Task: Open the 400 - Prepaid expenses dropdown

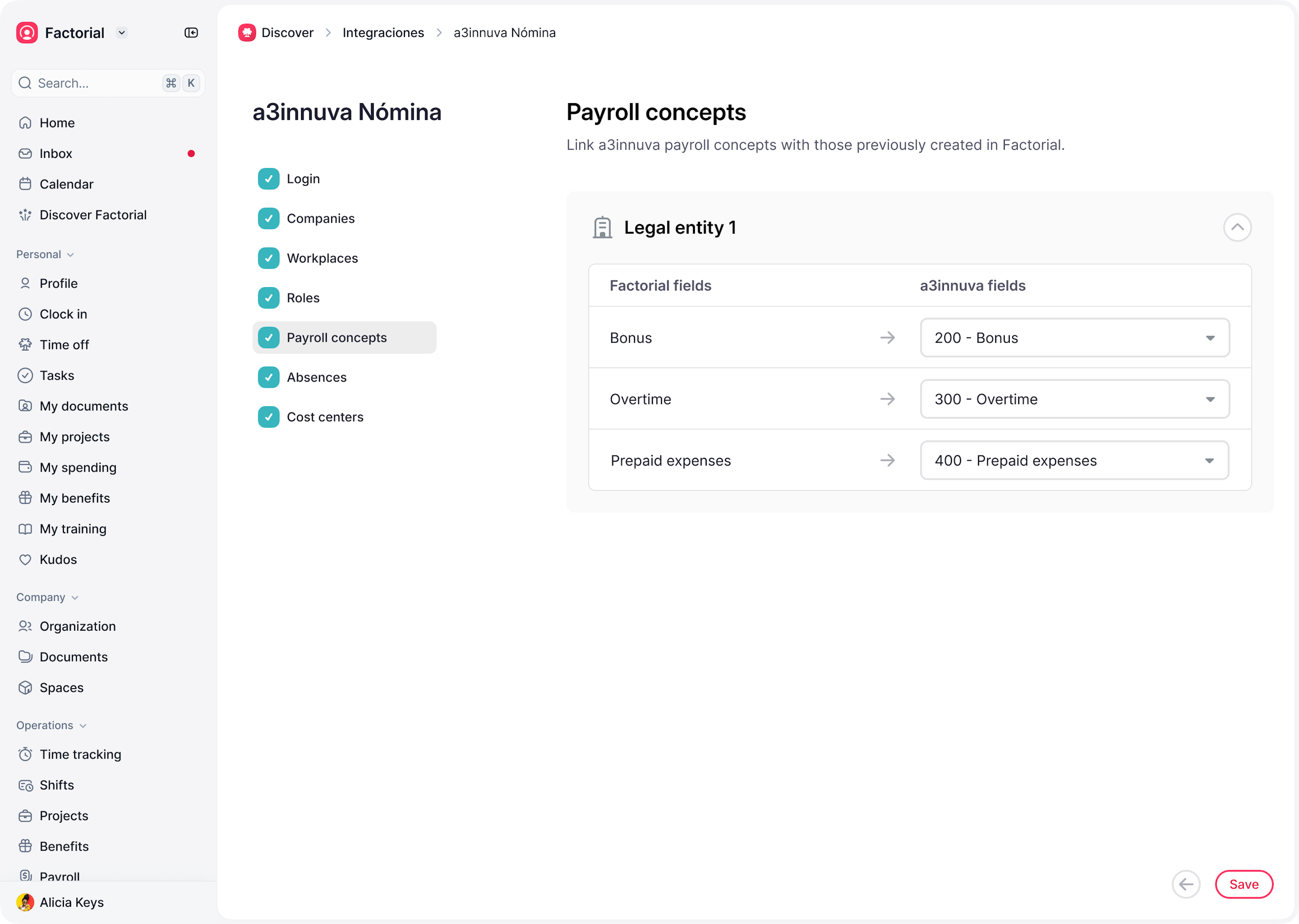Action: (x=1075, y=461)
